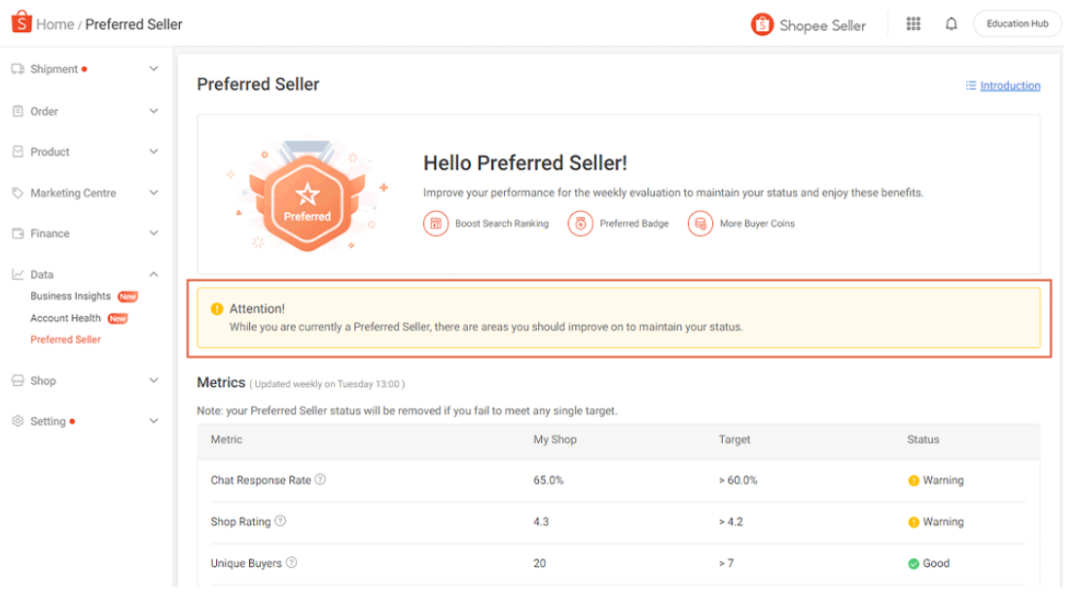The width and height of the screenshot is (1080, 600).
Task: Open the apps grid menu icon
Action: 913,24
